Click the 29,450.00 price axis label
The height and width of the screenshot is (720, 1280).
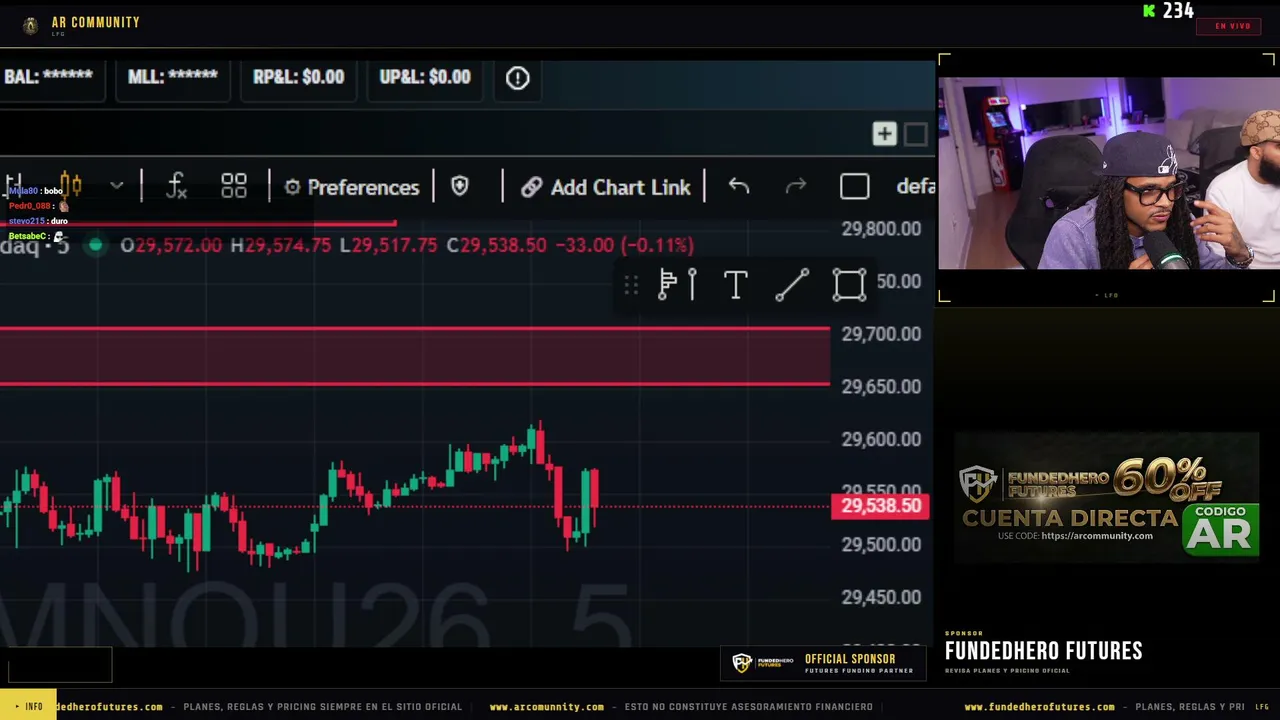click(x=881, y=597)
